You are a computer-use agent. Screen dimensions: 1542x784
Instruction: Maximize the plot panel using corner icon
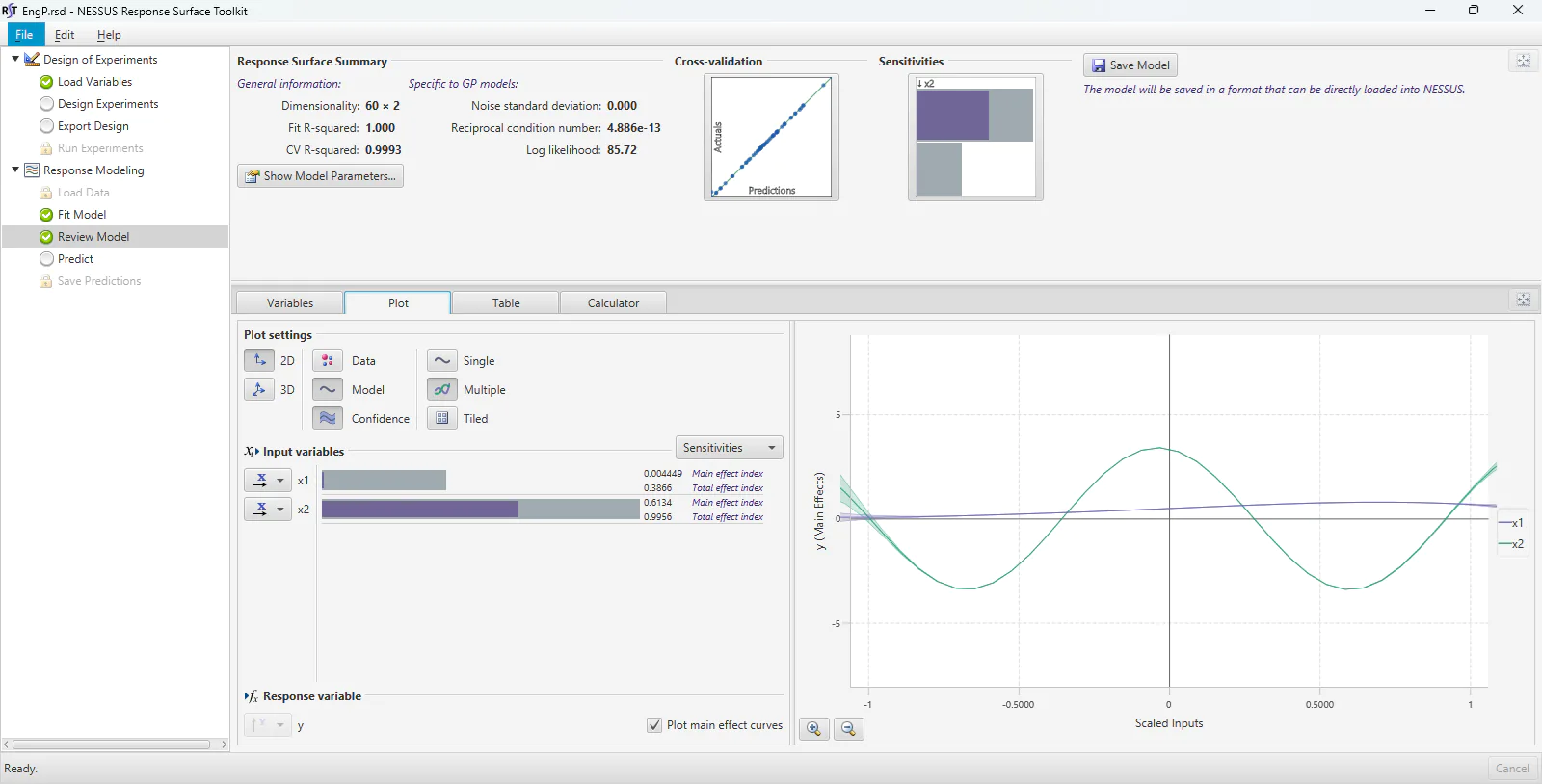1523,300
